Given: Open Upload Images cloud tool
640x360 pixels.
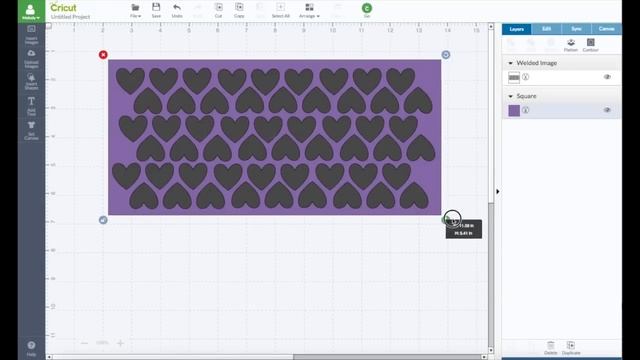Looking at the screenshot, I should click(x=31, y=59).
